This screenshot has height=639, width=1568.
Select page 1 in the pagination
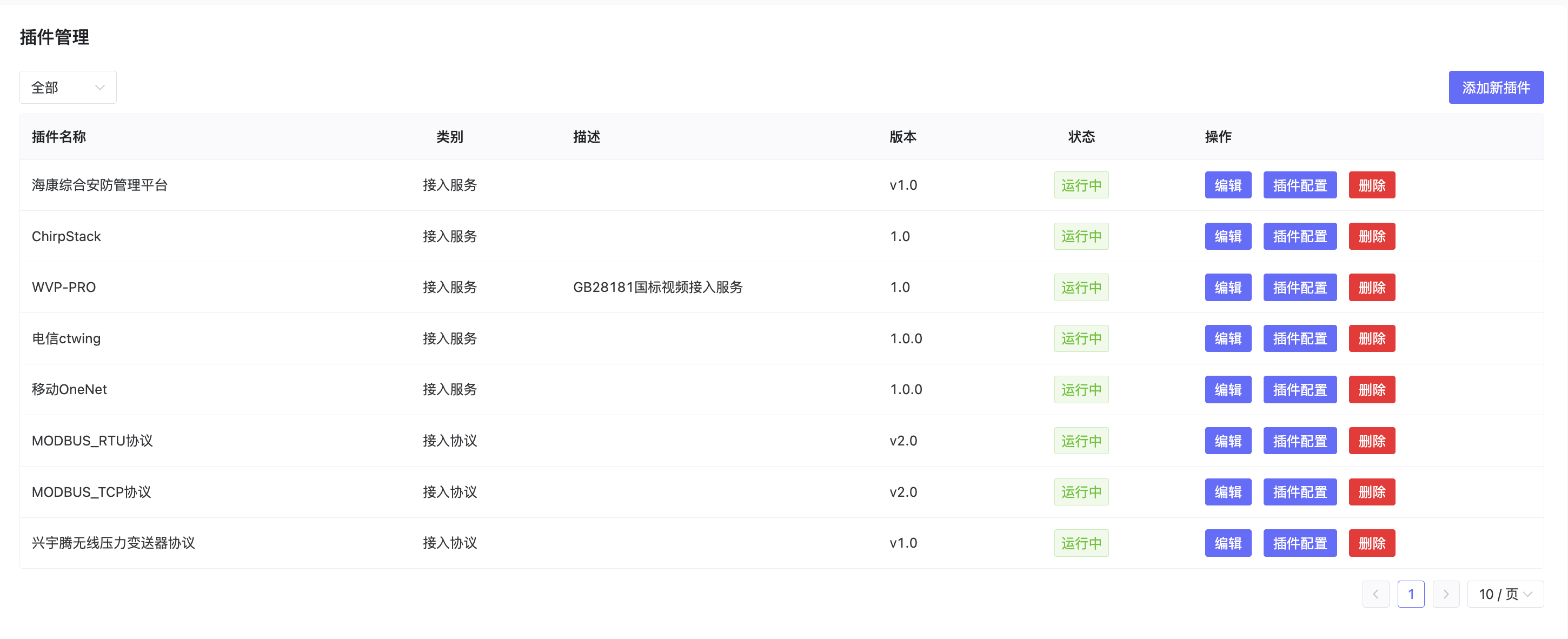pos(1410,594)
